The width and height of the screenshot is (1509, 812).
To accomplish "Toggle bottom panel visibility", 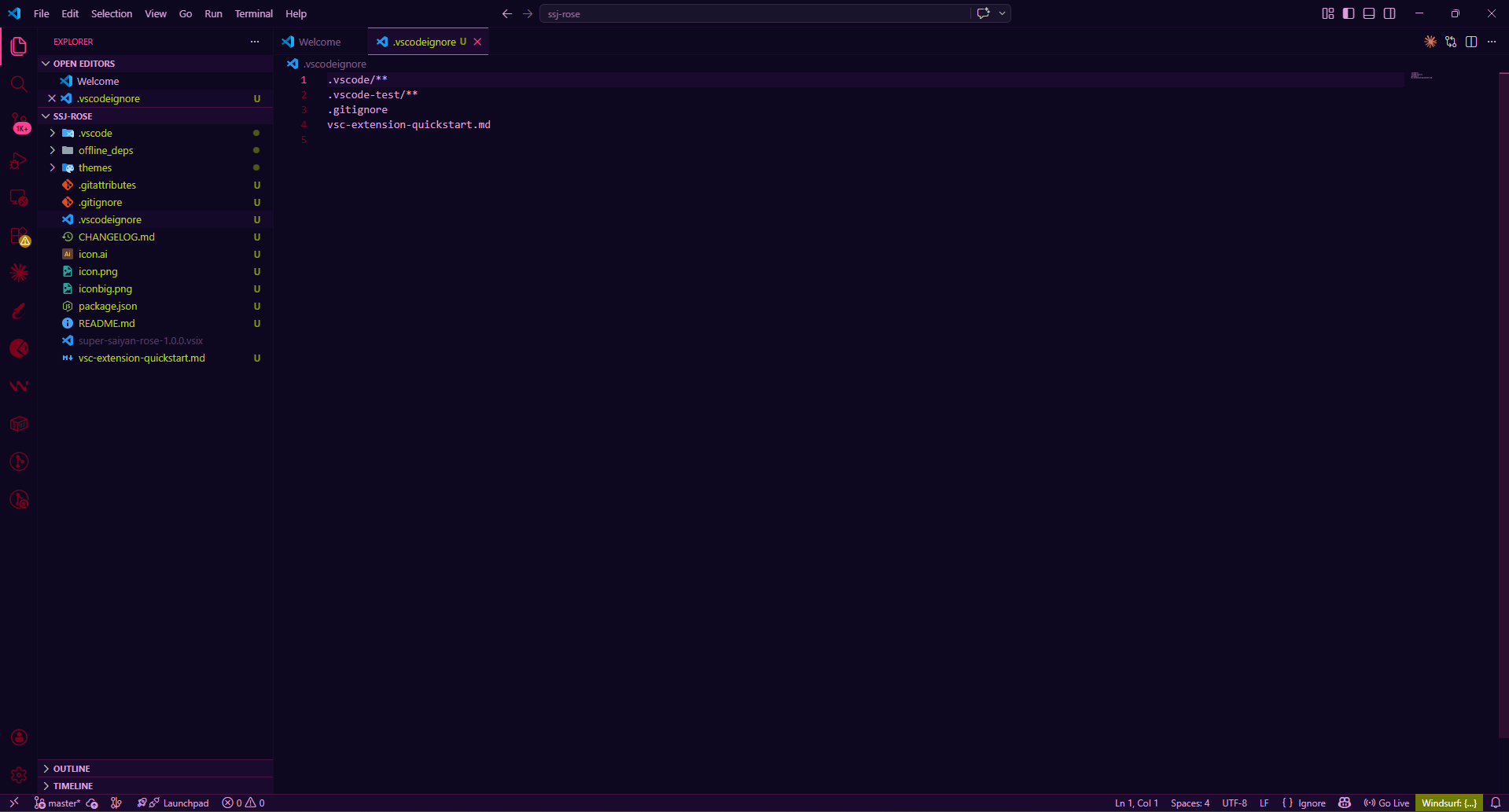I will [x=1369, y=13].
